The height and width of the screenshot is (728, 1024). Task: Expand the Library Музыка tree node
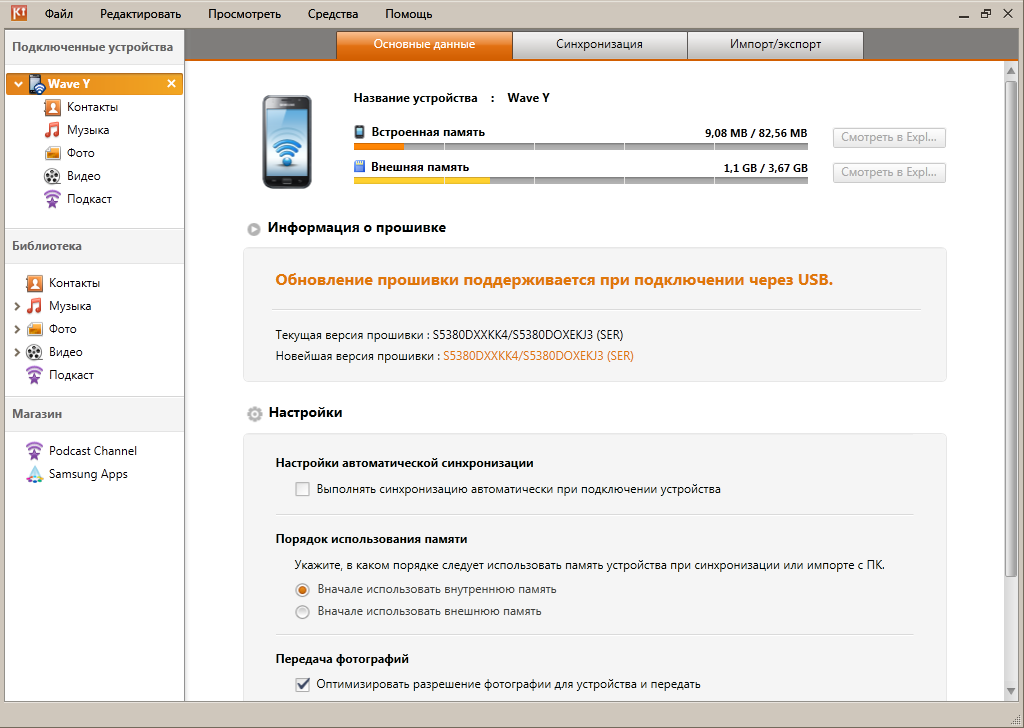pyautogui.click(x=17, y=306)
